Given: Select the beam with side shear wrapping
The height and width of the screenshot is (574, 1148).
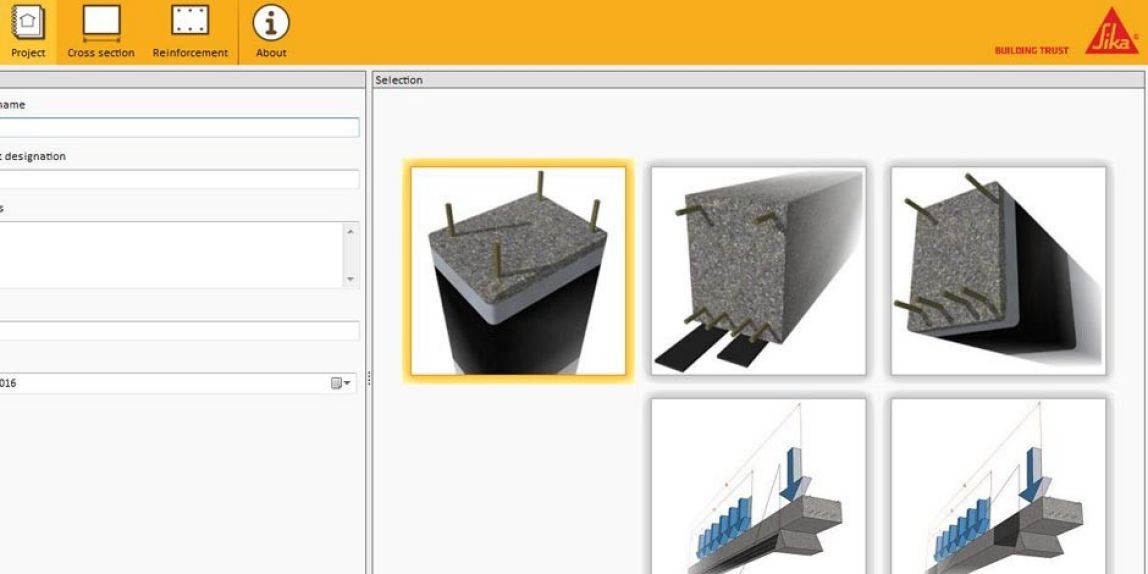Looking at the screenshot, I should pos(998,271).
